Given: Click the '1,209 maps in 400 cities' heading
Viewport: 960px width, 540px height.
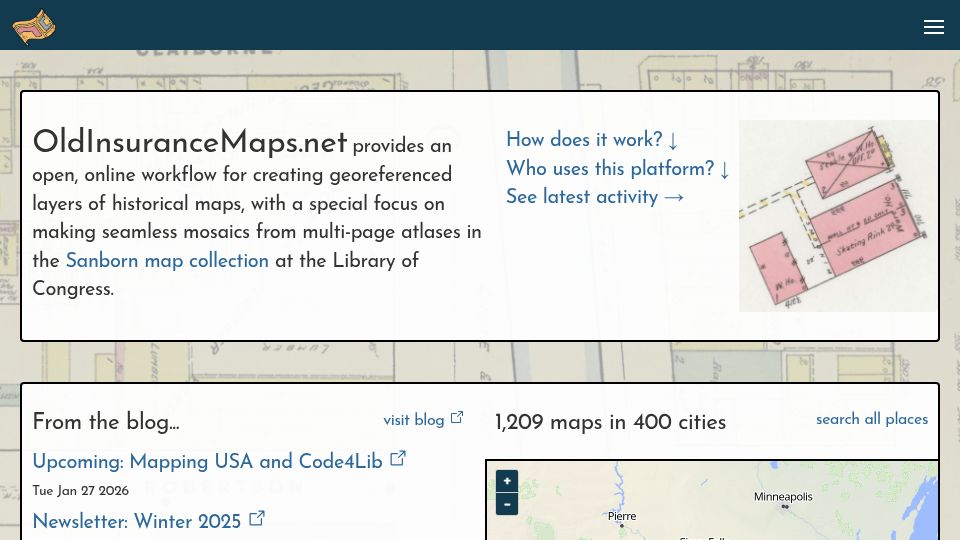Looking at the screenshot, I should (610, 422).
